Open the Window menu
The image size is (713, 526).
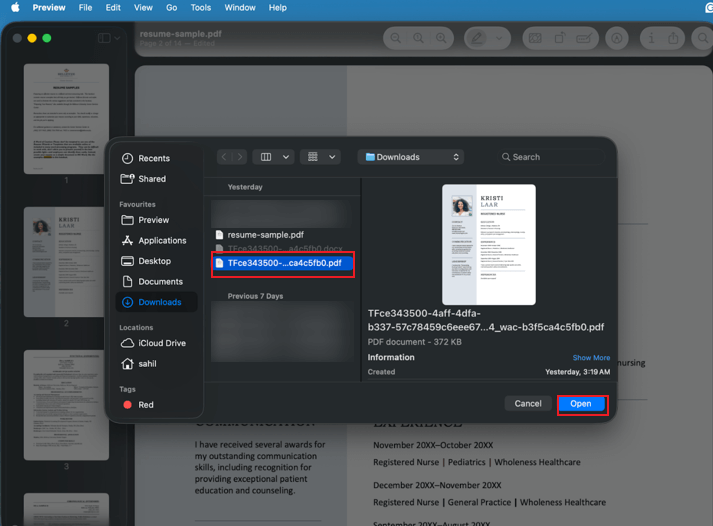[x=240, y=8]
